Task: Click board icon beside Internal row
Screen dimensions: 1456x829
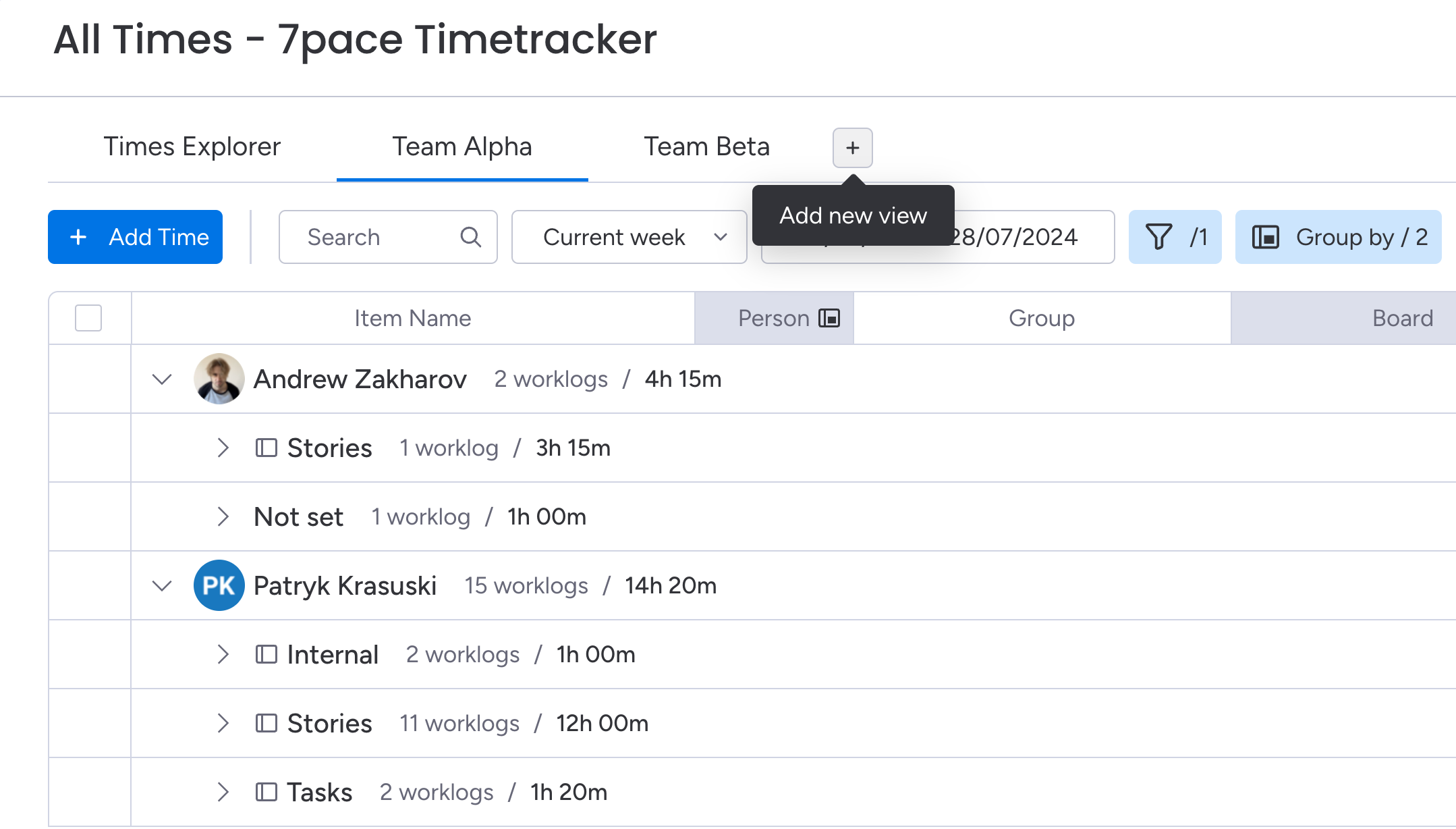Action: (266, 654)
